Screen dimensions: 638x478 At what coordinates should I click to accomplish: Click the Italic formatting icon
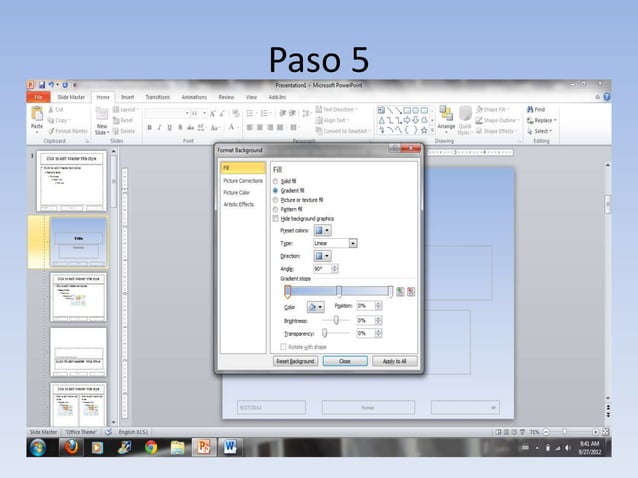click(160, 128)
